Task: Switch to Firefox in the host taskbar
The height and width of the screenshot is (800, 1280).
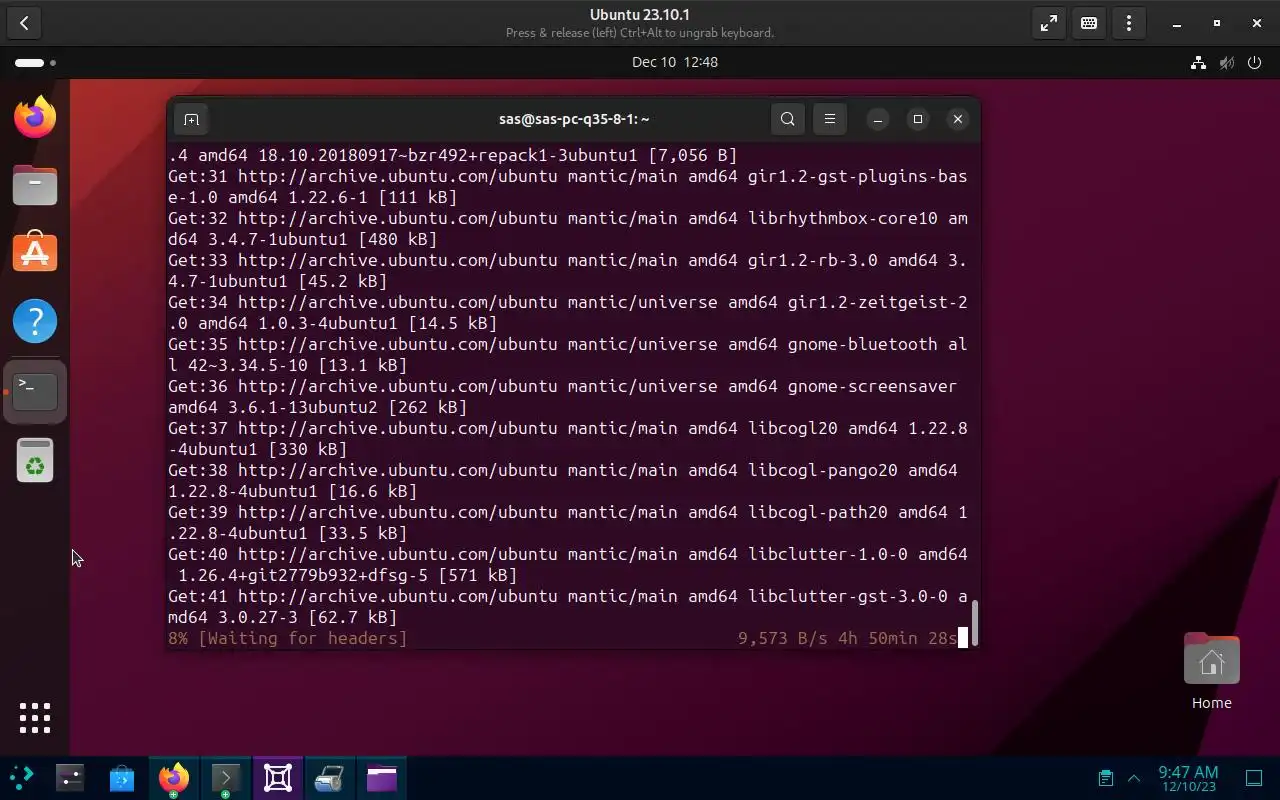Action: point(174,778)
